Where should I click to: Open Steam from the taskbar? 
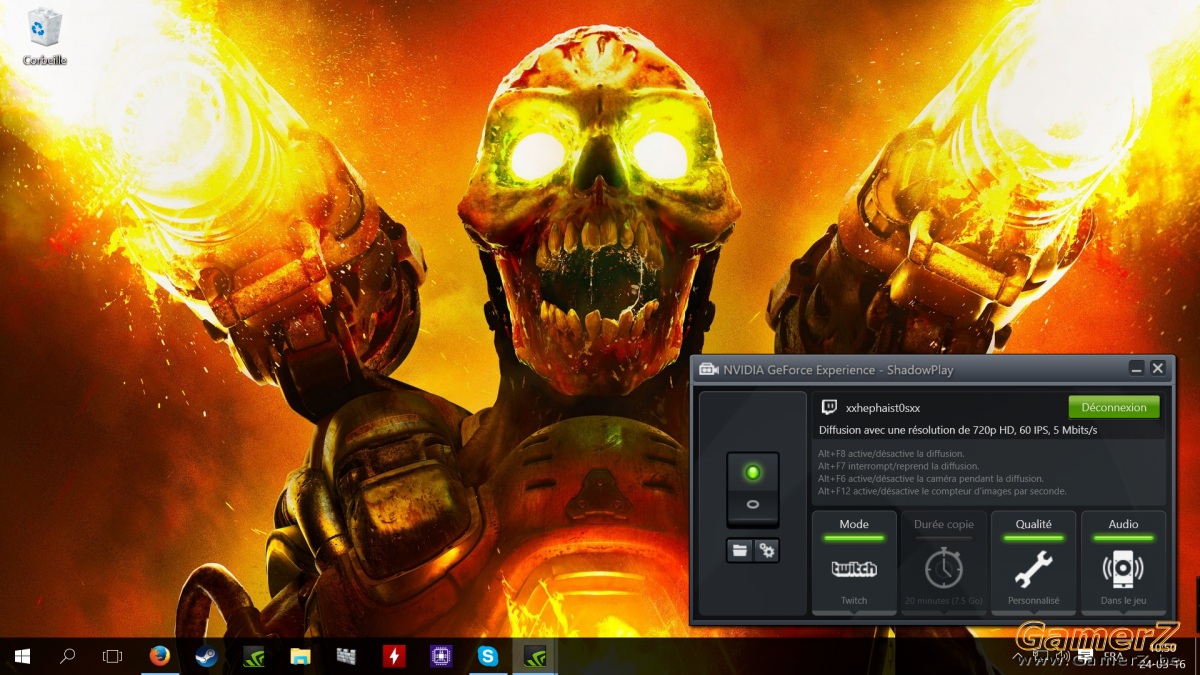[206, 656]
